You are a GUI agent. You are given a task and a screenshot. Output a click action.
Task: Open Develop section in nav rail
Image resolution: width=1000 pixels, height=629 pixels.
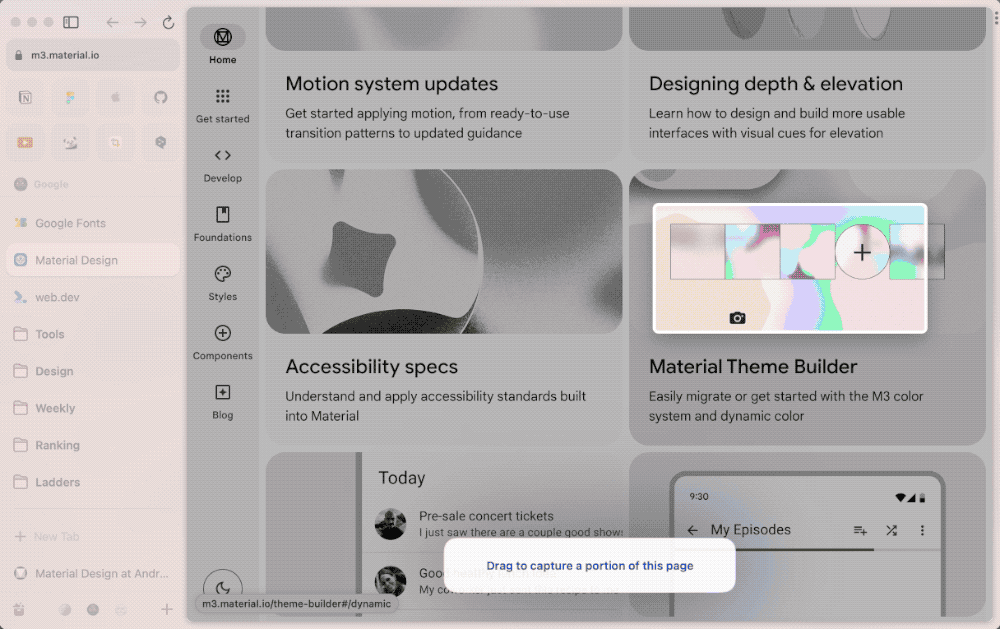pos(223,165)
